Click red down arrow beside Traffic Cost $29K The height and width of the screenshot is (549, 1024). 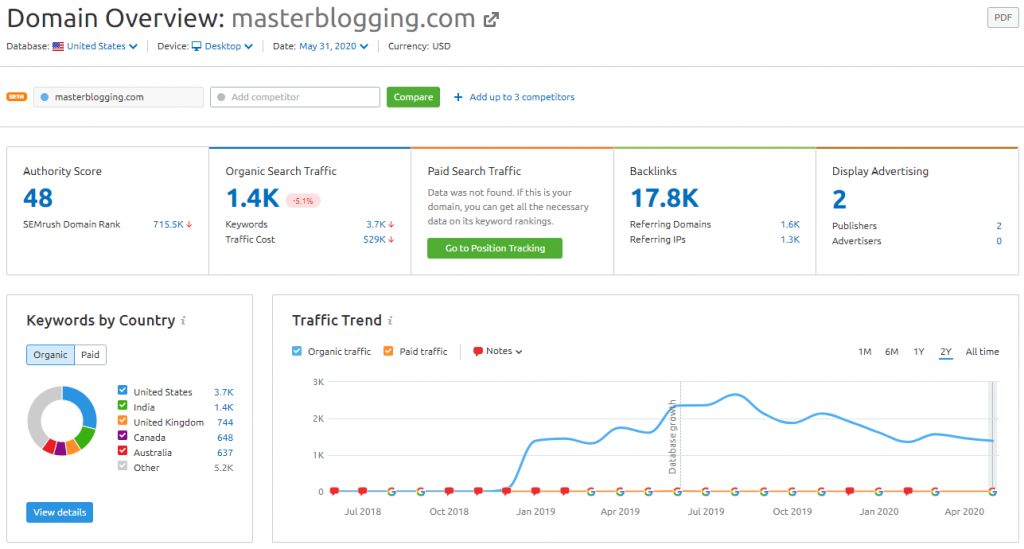click(x=391, y=240)
